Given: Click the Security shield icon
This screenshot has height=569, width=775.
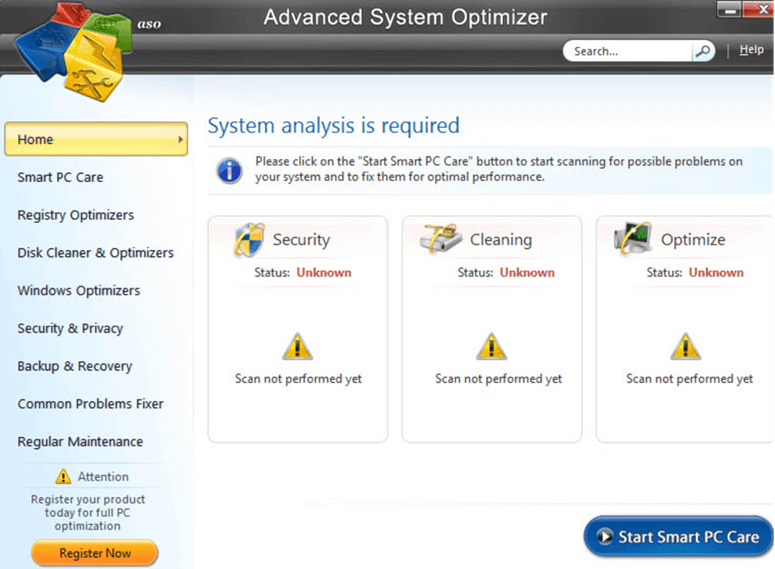Looking at the screenshot, I should click(249, 240).
